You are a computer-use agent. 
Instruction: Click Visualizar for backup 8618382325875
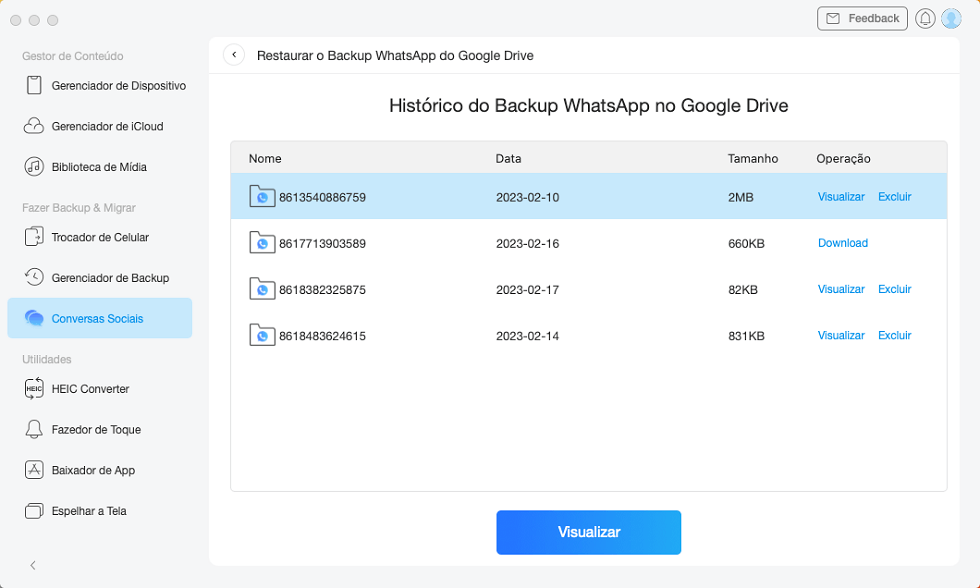pos(841,289)
